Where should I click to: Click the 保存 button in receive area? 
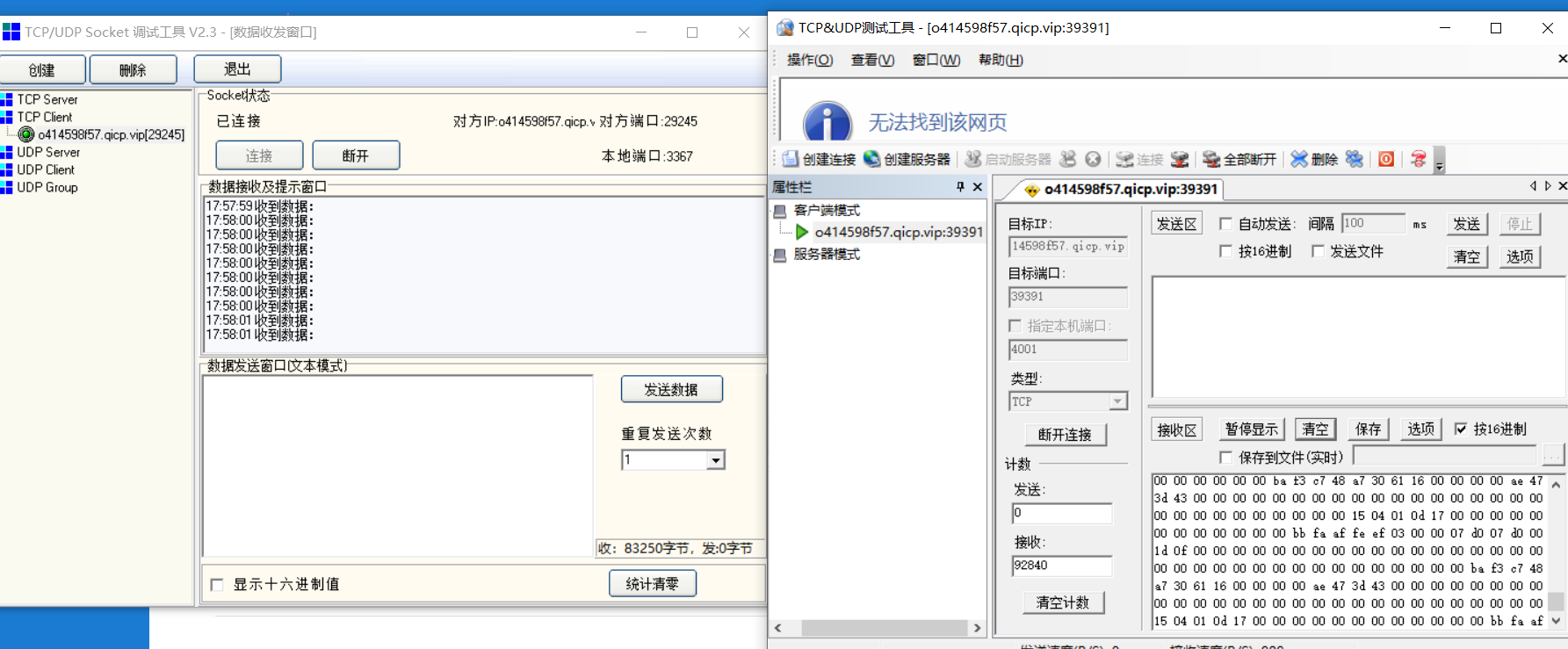click(x=1368, y=429)
